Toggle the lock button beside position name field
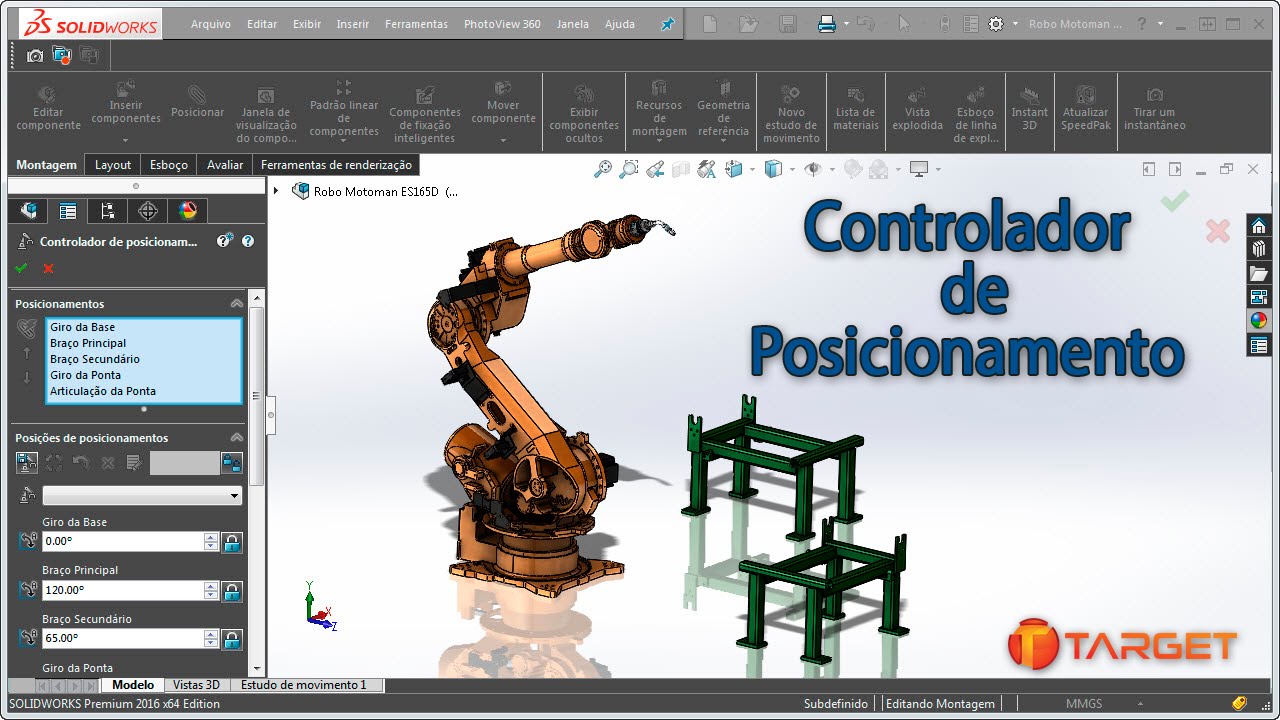Screen dimensions: 1280x720 coord(232,462)
